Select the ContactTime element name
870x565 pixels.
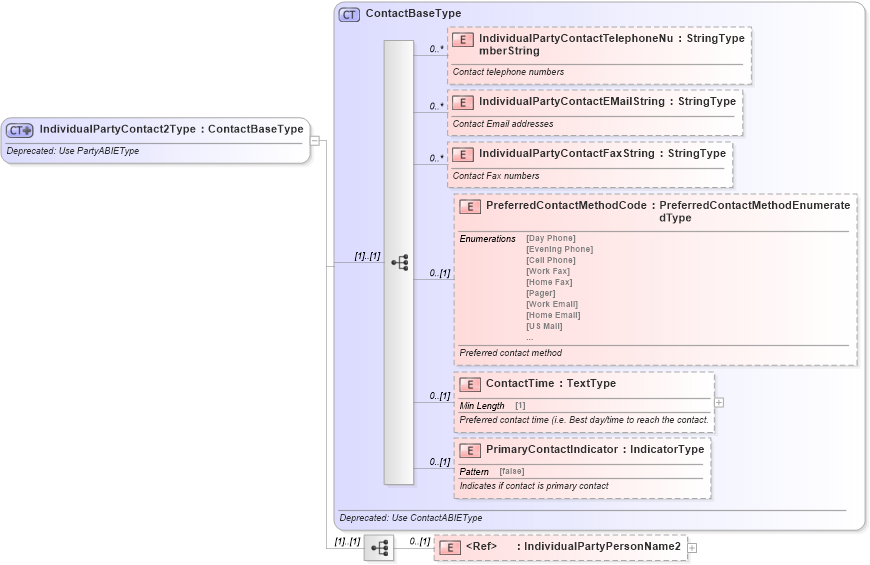520,384
